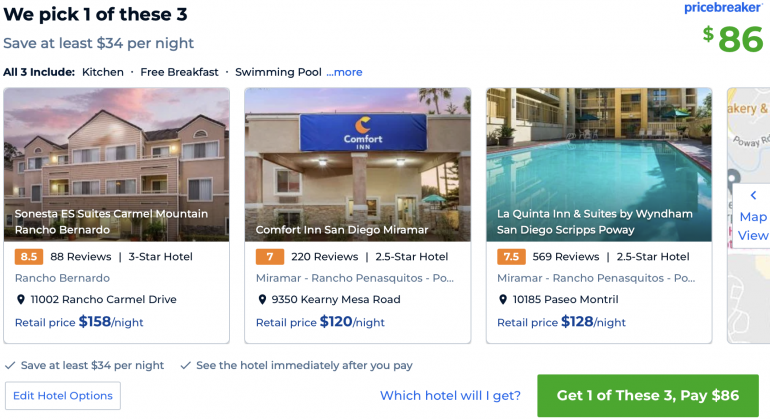This screenshot has height=419, width=770.
Task: Click 'Get 1 of These 3, Pay $86' button
Action: (647, 395)
